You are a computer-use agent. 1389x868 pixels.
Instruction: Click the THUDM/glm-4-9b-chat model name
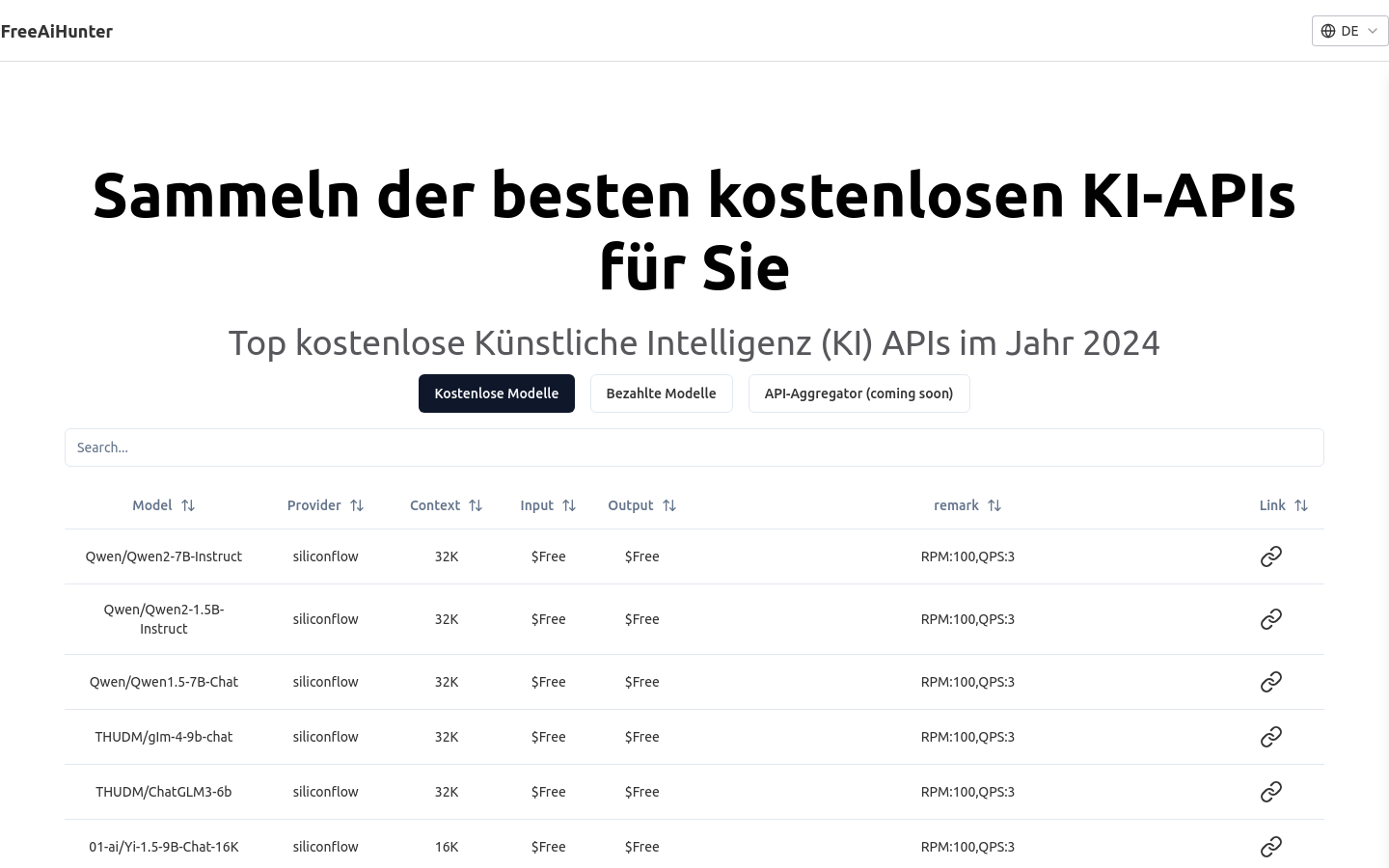[164, 737]
